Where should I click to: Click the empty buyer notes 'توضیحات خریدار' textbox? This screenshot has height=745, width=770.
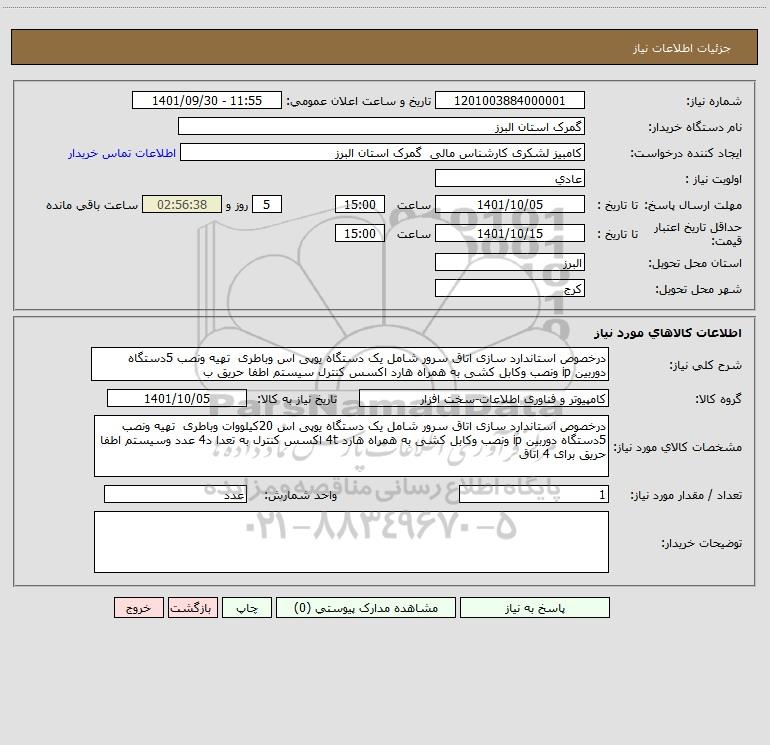coord(351,542)
